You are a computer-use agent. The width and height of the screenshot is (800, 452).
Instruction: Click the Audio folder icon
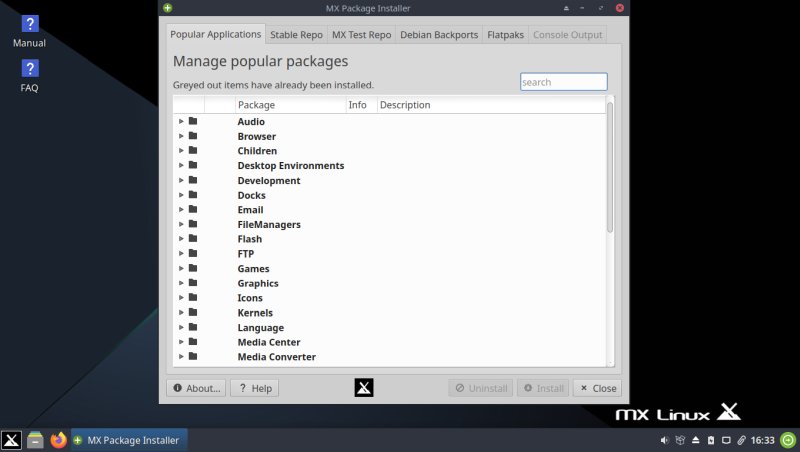click(x=193, y=121)
